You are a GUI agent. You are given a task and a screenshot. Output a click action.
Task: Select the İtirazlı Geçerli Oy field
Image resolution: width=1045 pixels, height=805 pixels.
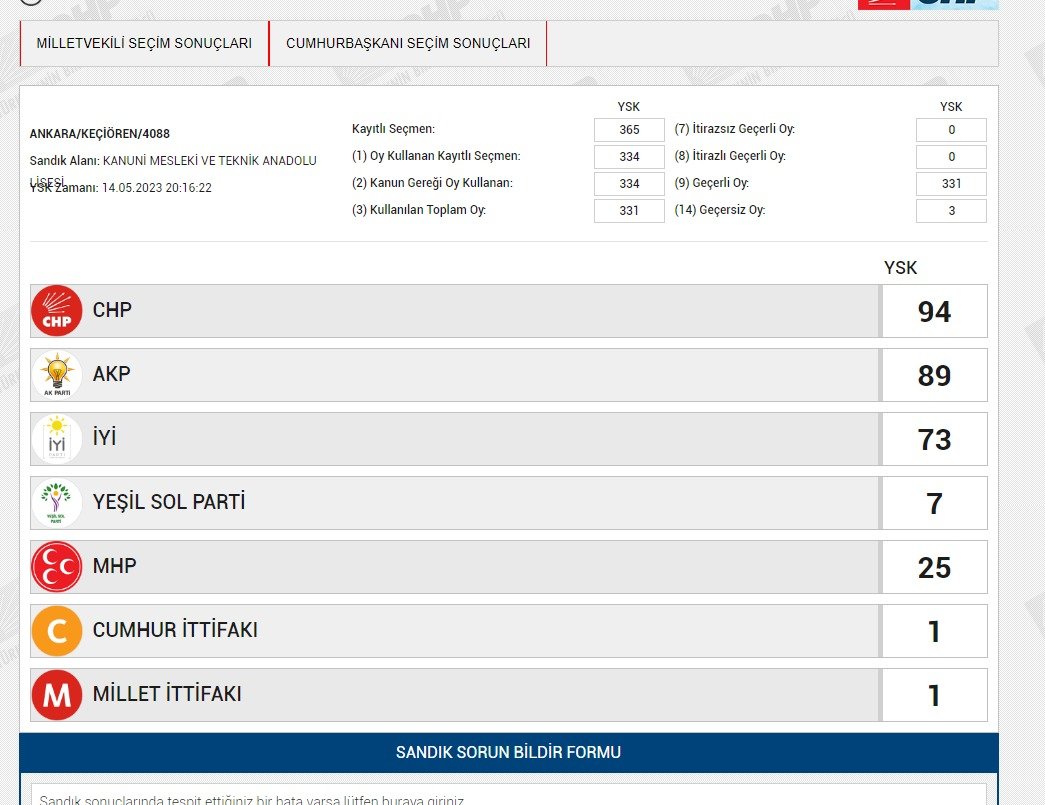[x=951, y=157]
